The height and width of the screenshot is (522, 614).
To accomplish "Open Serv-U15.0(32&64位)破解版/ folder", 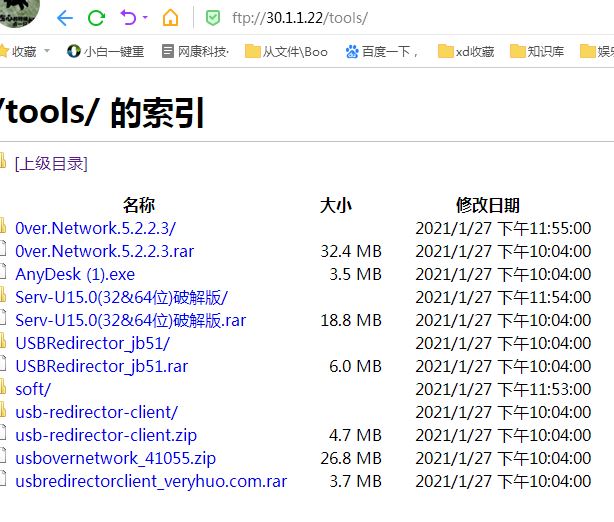I will 121,298.
